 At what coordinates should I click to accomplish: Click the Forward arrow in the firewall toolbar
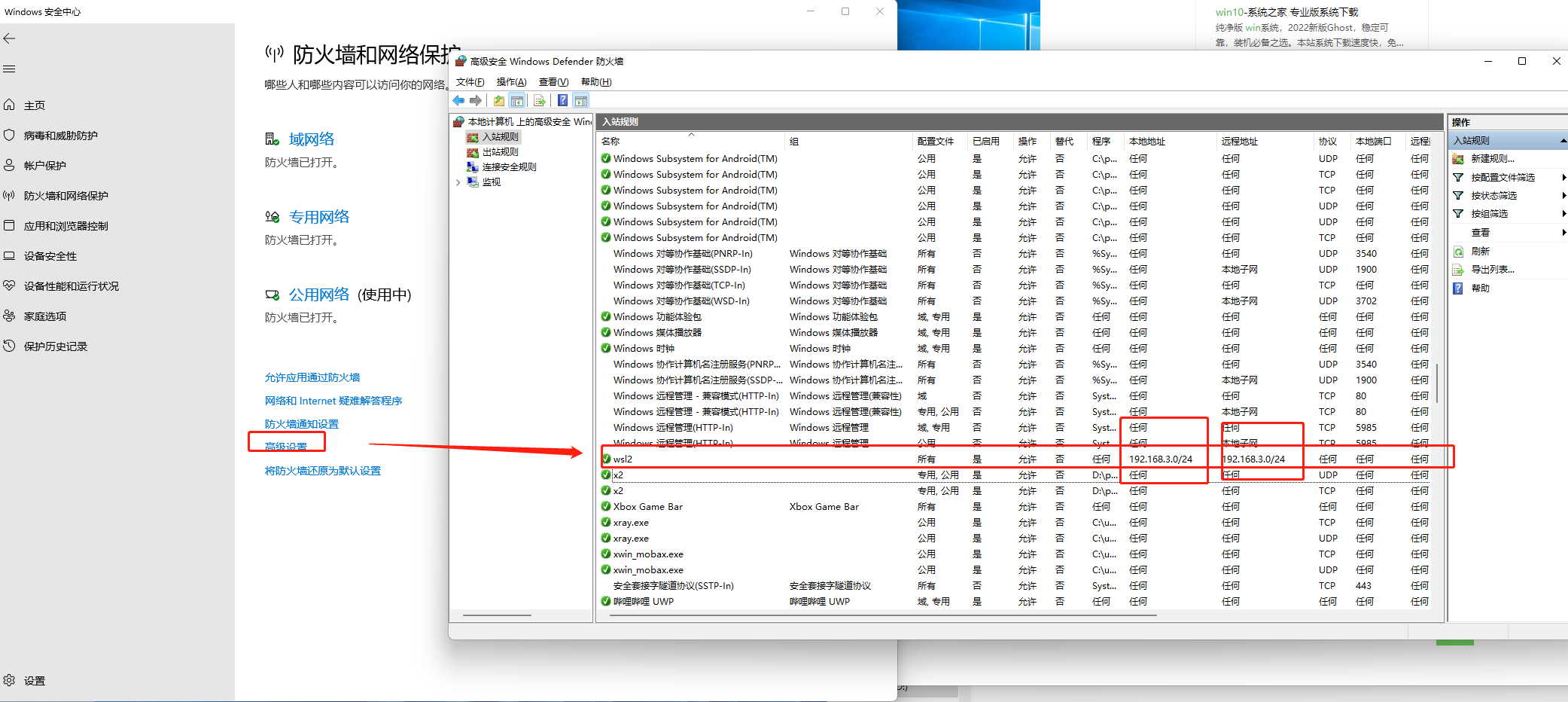coord(475,100)
